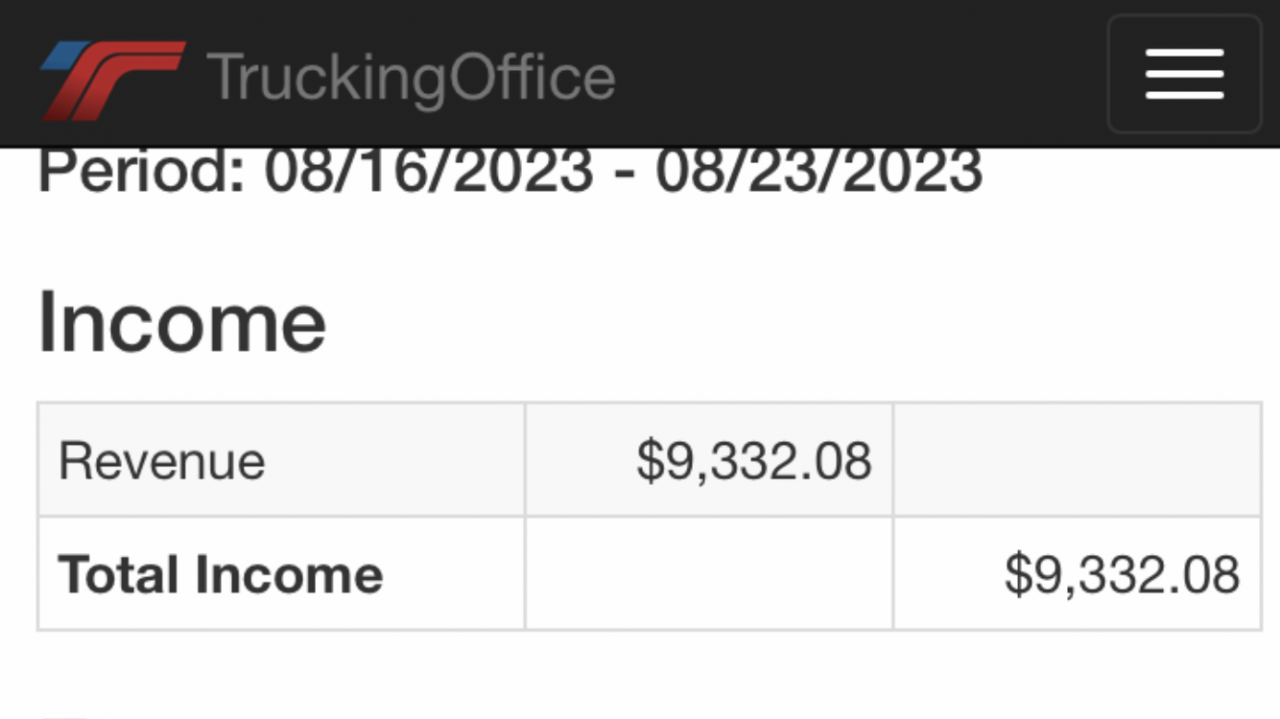Screen dimensions: 1280x719
Task: Click the Total Income amount $9,332.08
Action: tap(1122, 575)
